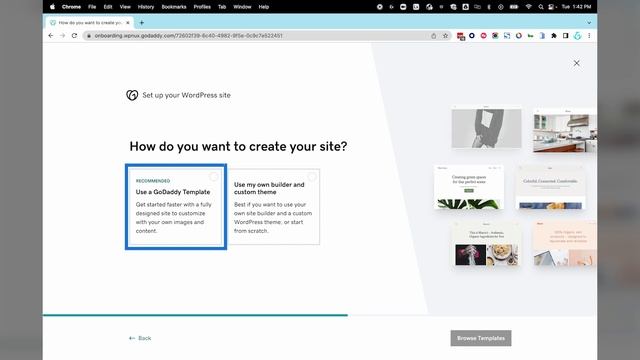Open the Chrome profile avatar
The width and height of the screenshot is (640, 360).
tap(577, 36)
